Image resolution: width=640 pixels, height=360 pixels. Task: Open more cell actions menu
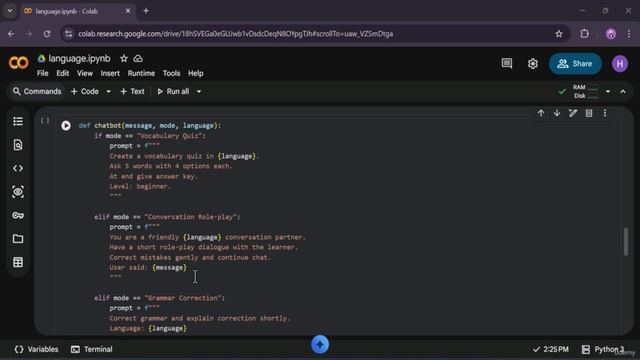tap(605, 113)
